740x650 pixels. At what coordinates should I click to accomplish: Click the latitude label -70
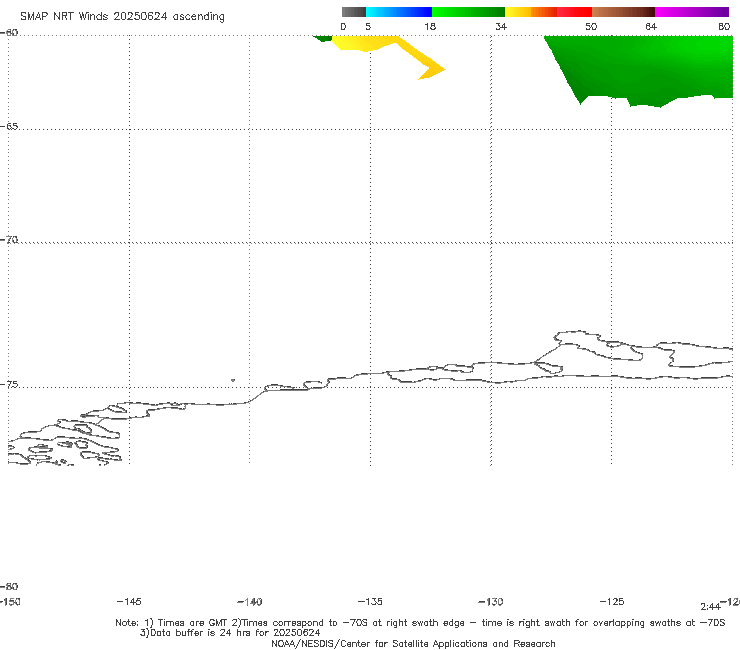pos(9,240)
